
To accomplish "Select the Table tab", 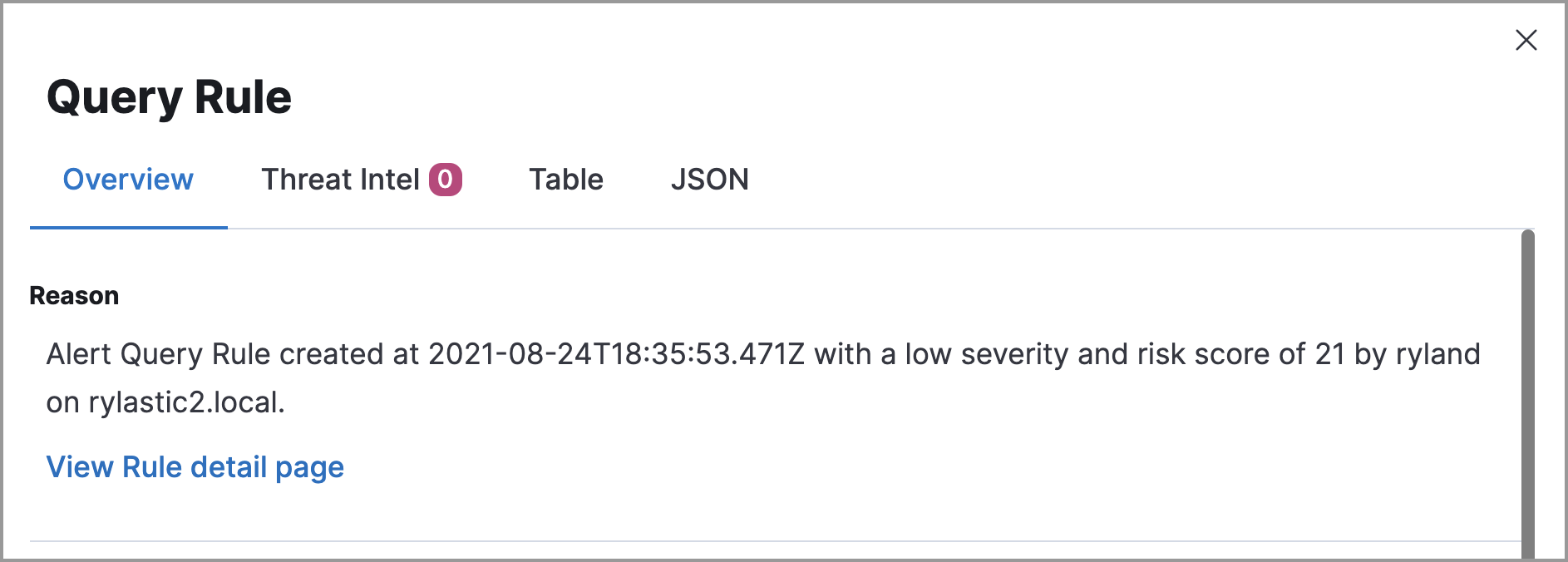I will [566, 179].
